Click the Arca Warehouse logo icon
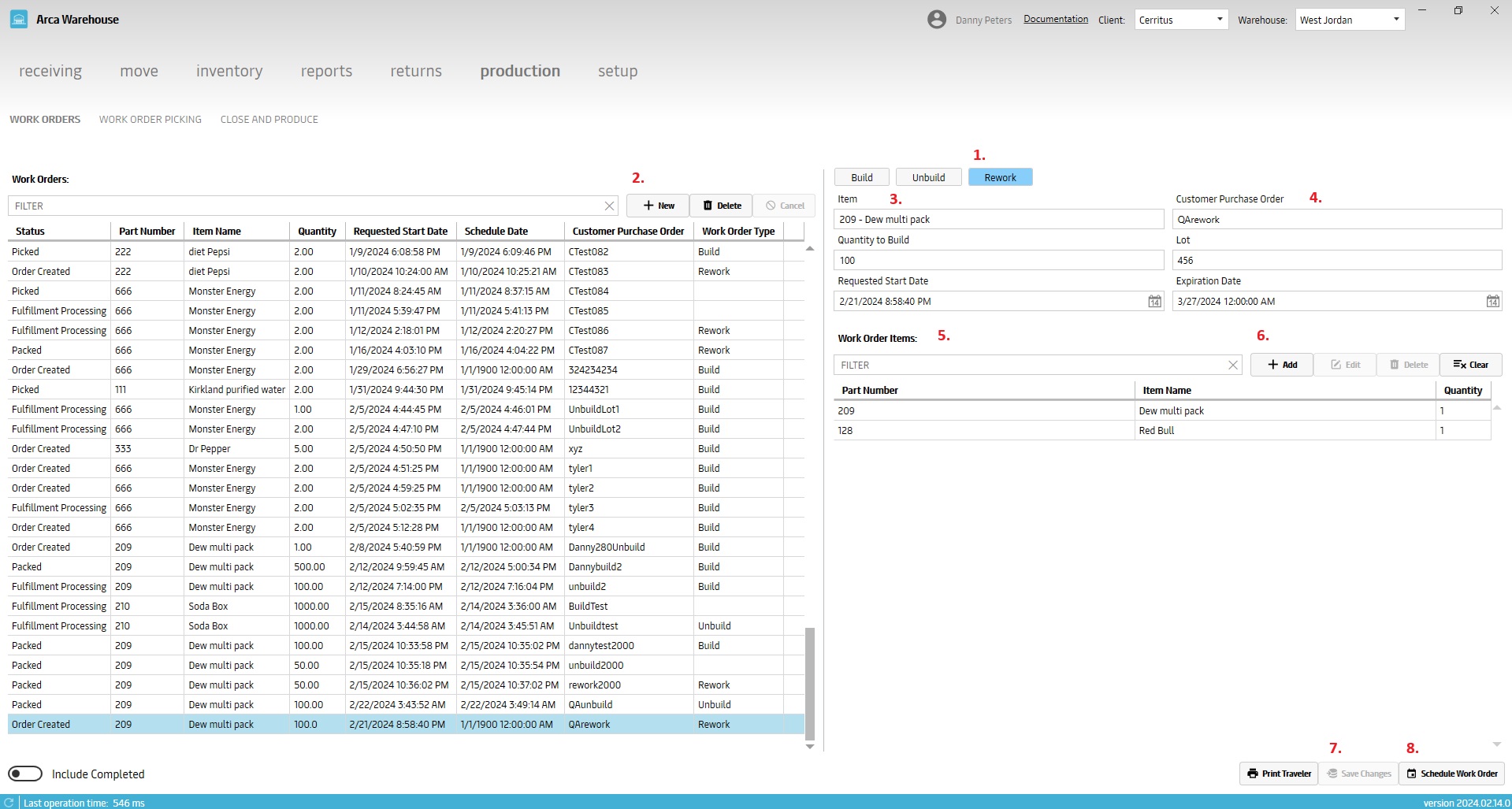The width and height of the screenshot is (1512, 809). pos(18,20)
